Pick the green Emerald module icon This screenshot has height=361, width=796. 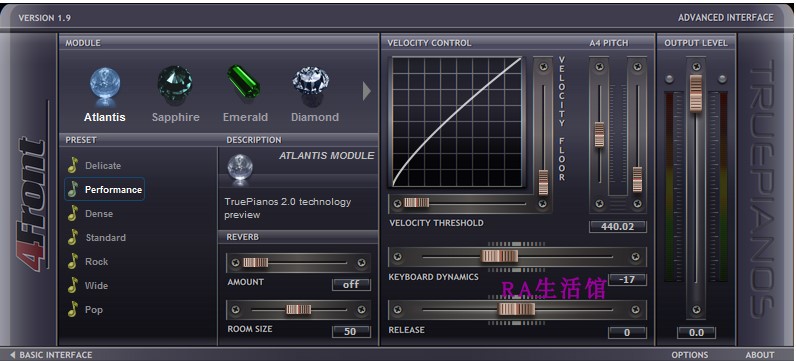[x=244, y=82]
